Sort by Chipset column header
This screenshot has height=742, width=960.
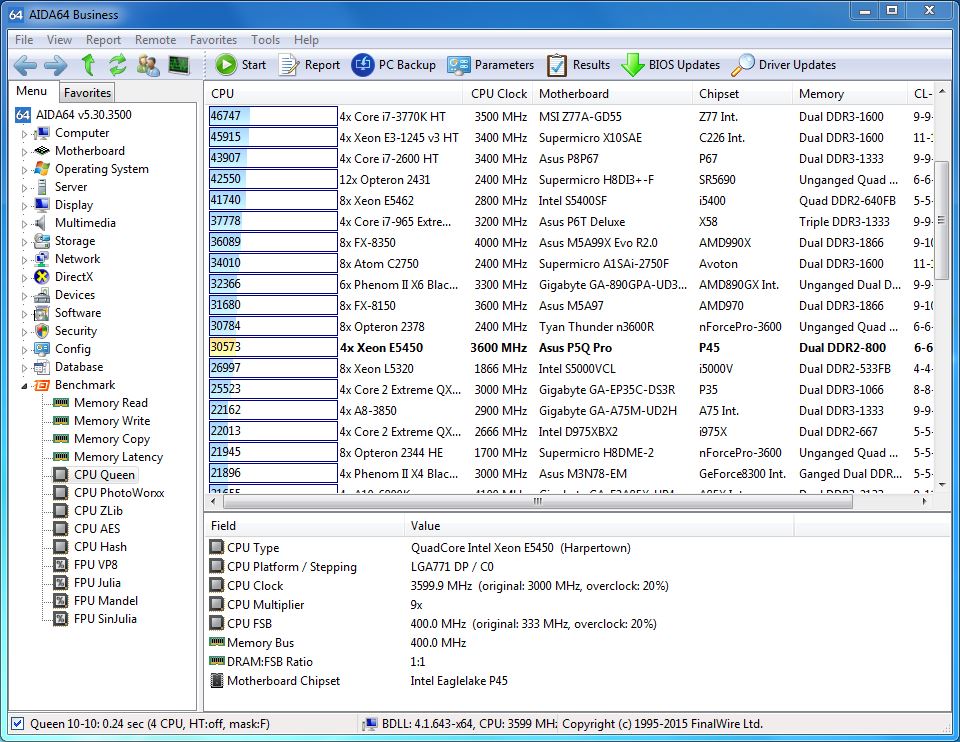coord(743,94)
